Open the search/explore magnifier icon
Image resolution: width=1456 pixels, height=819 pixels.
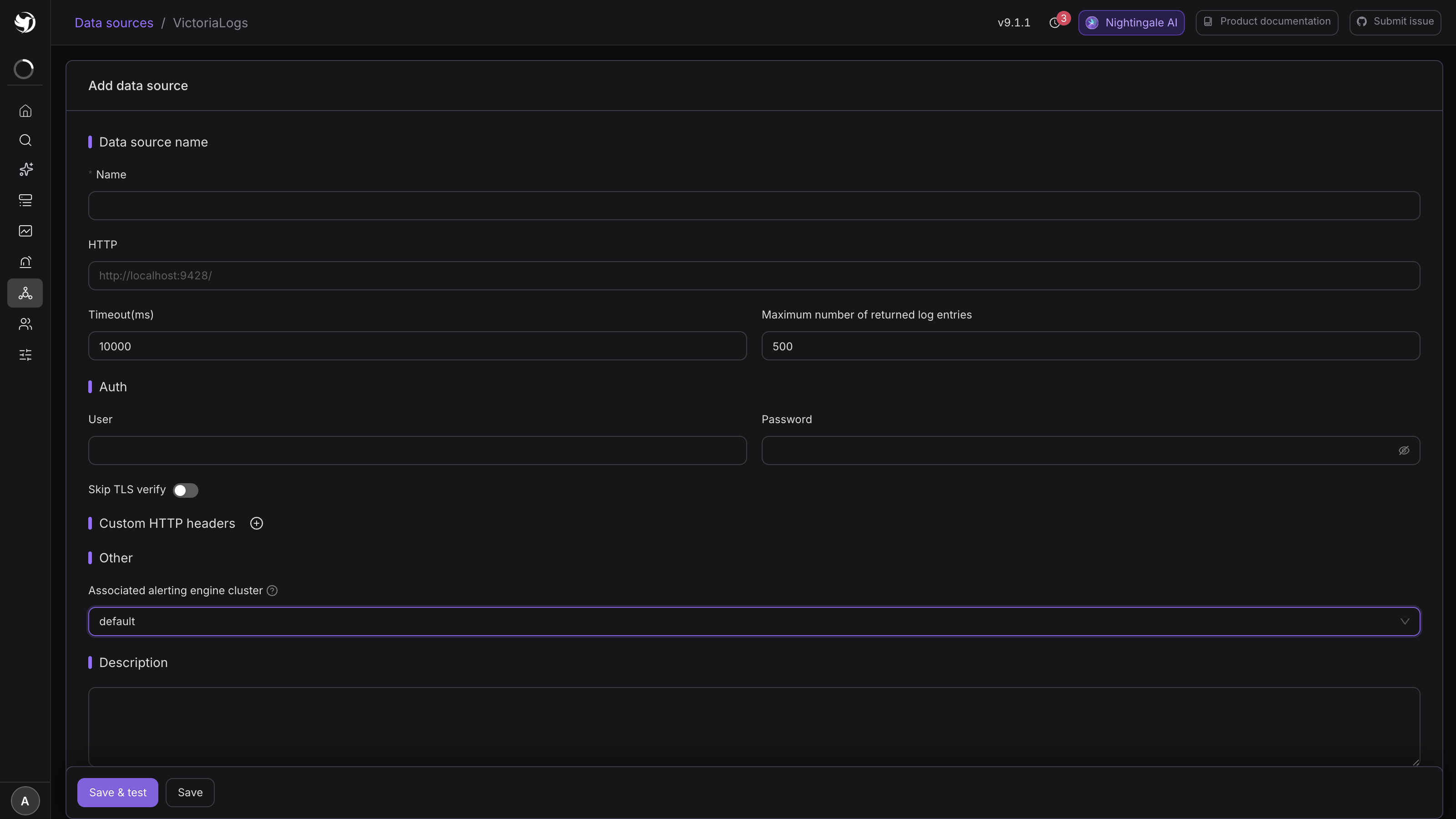pos(25,140)
